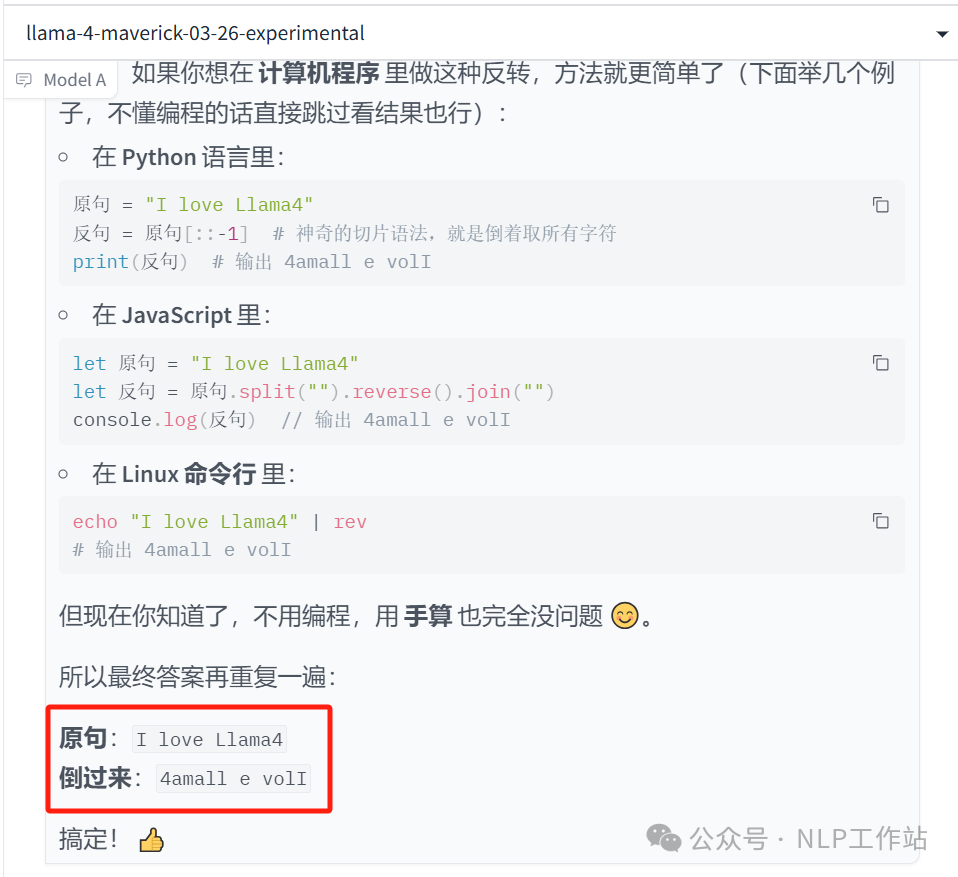The width and height of the screenshot is (958, 877).
Task: Click the '在 JavaScript 里' bullet heading
Action: (181, 315)
